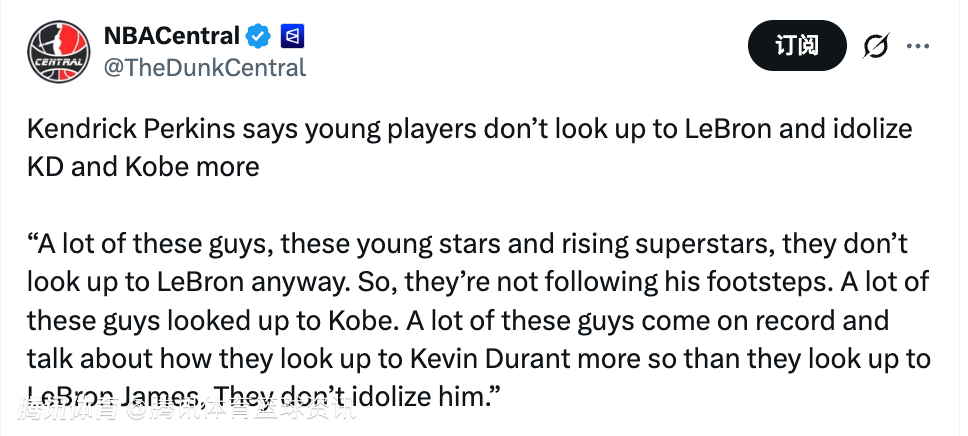Open the Grok slashed-circle icon
968x436 pixels.
click(x=875, y=46)
